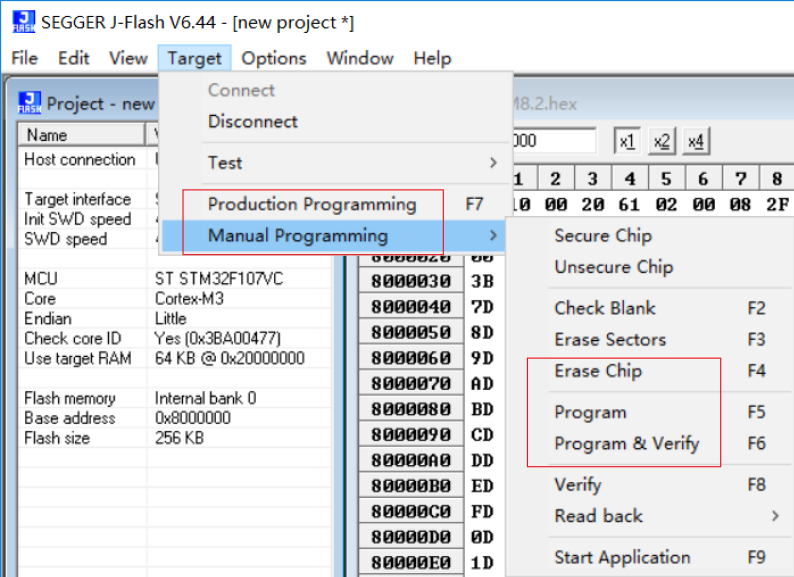Click address row 8000040
The image size is (794, 577).
click(x=411, y=307)
